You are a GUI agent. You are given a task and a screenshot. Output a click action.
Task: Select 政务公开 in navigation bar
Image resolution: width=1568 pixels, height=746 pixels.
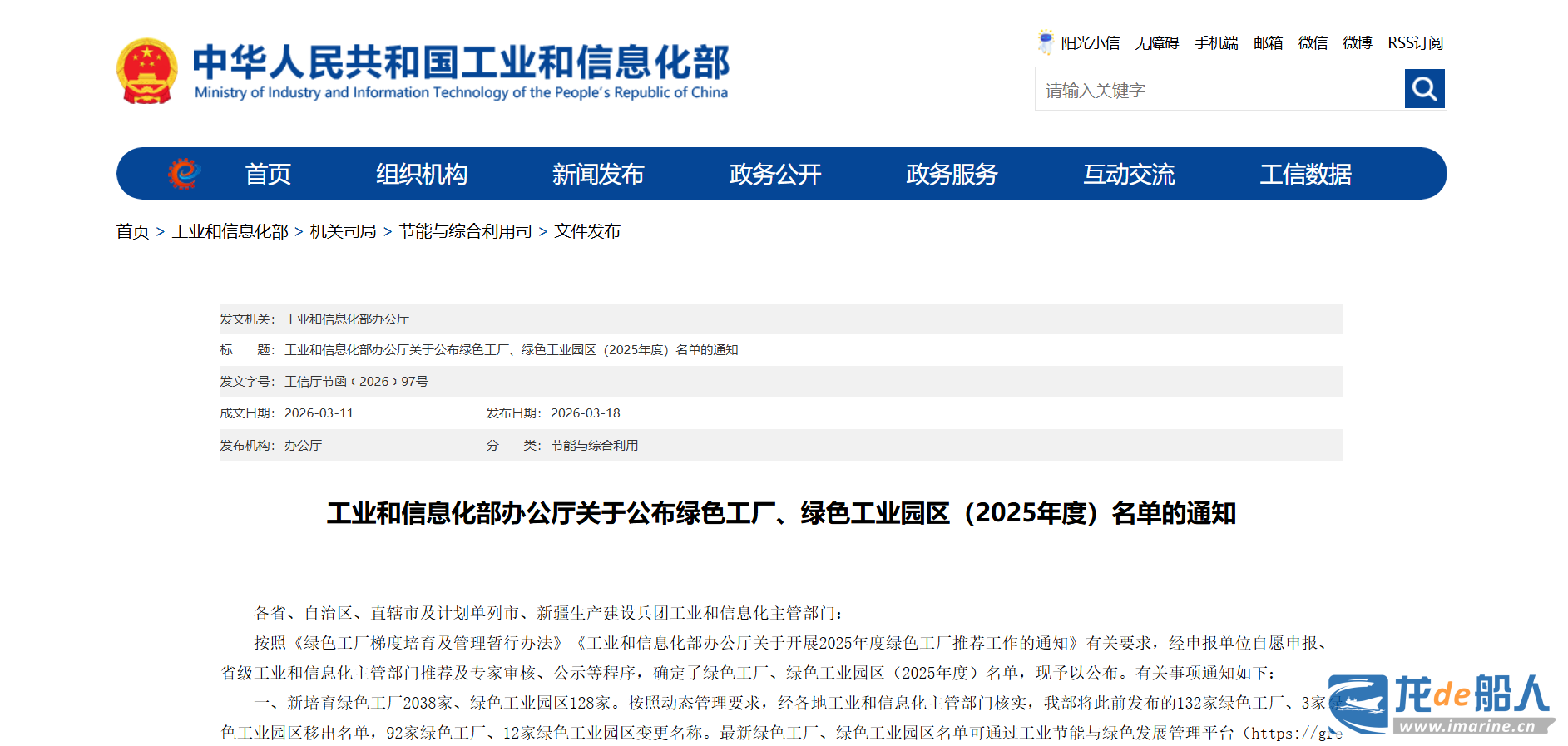point(775,175)
